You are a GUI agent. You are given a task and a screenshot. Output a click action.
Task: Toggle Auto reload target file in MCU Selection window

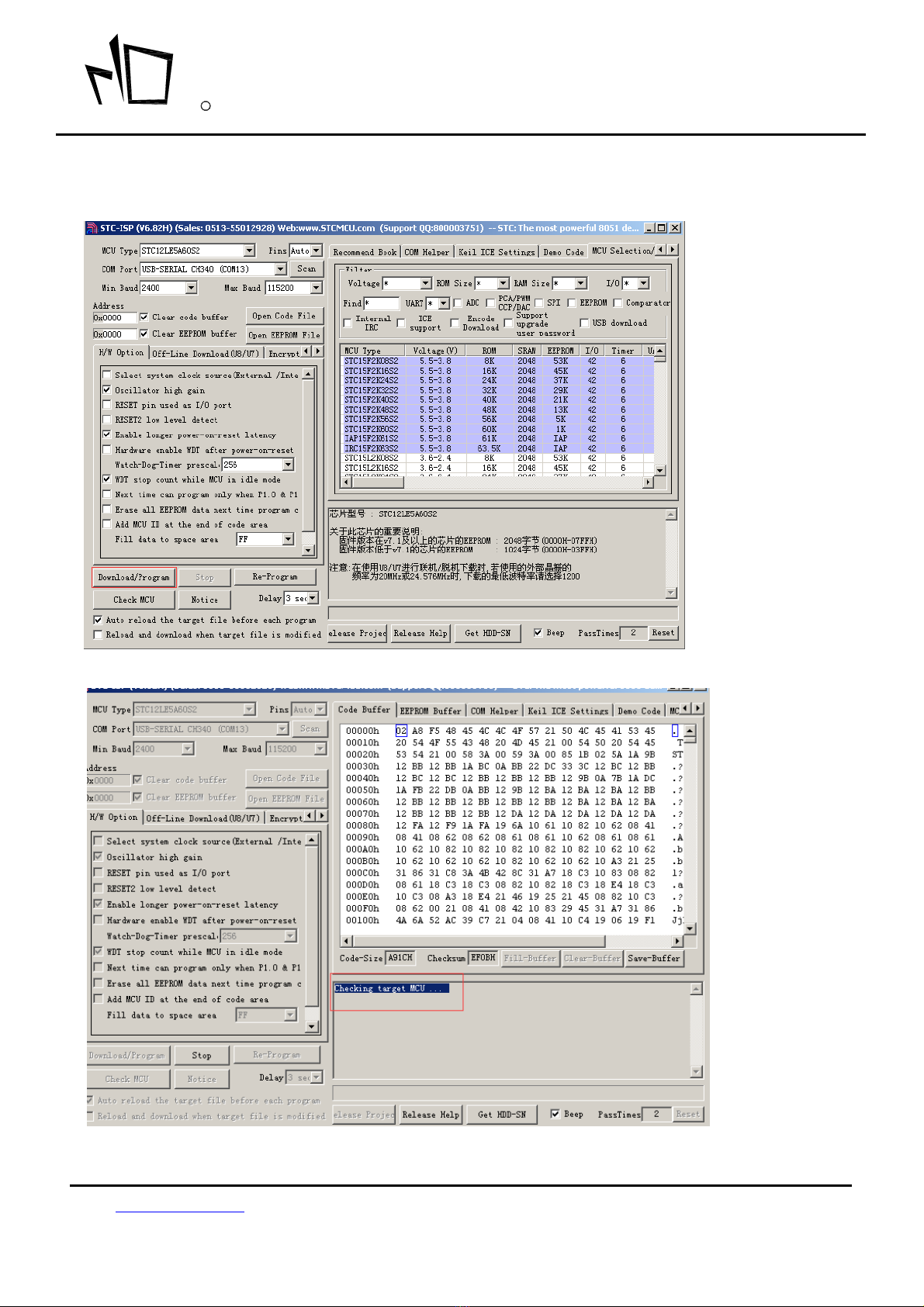pyautogui.click(x=98, y=620)
